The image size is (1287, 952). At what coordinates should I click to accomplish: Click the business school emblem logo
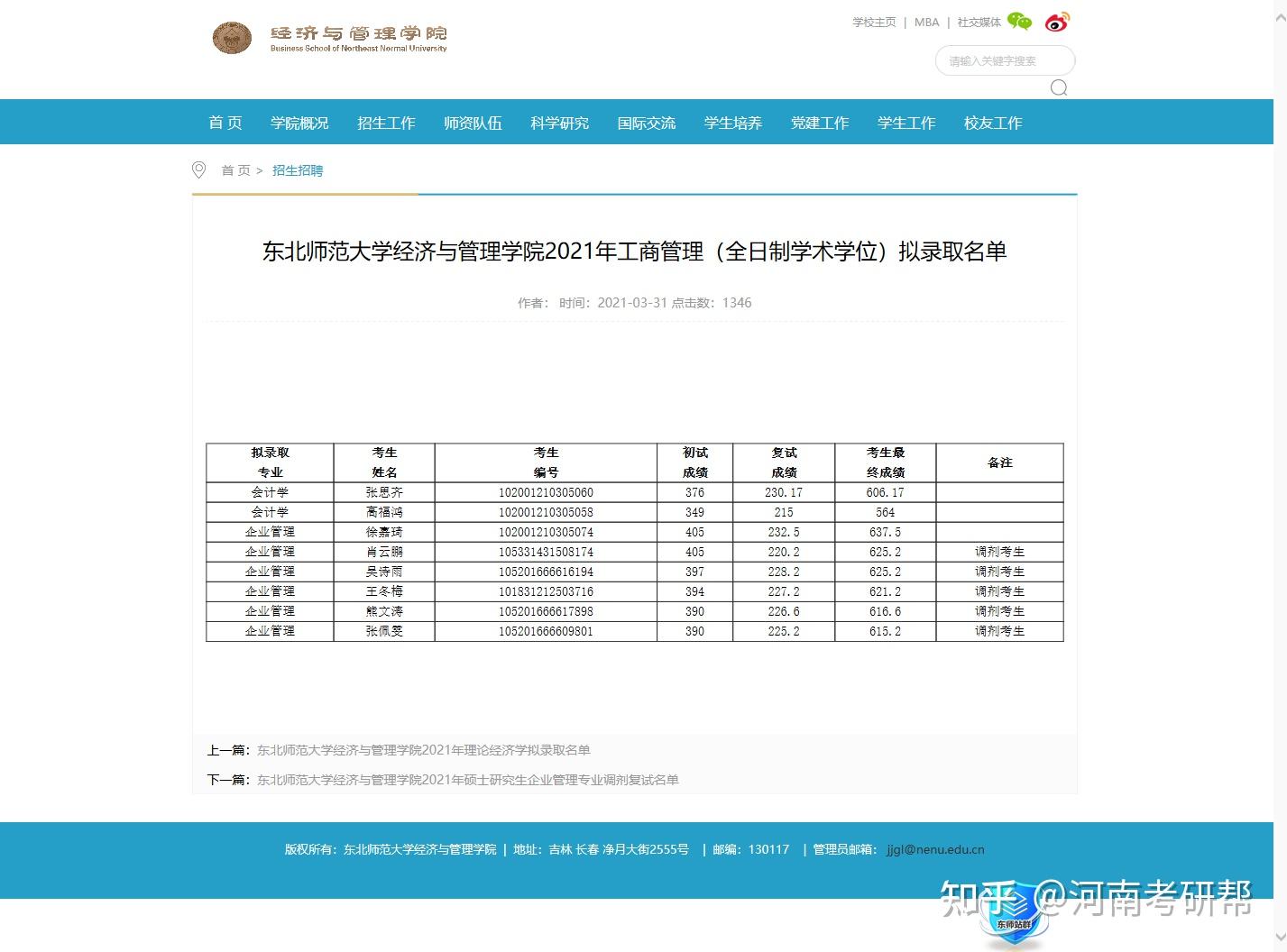232,38
